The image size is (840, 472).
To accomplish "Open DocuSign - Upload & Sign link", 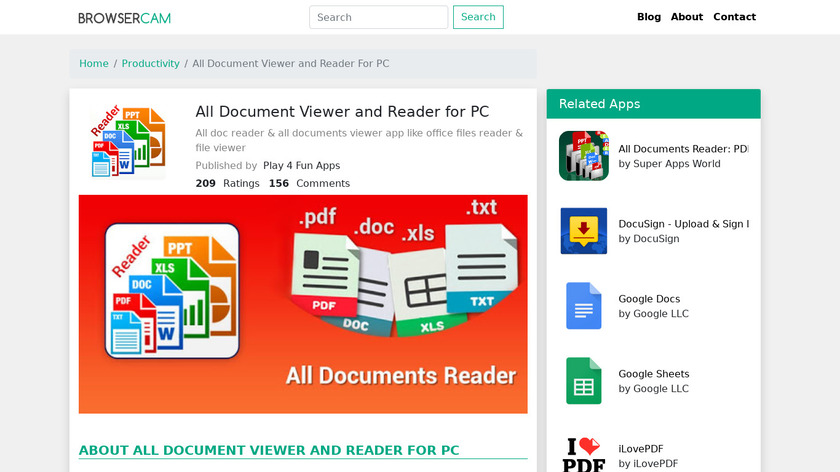I will (x=684, y=224).
